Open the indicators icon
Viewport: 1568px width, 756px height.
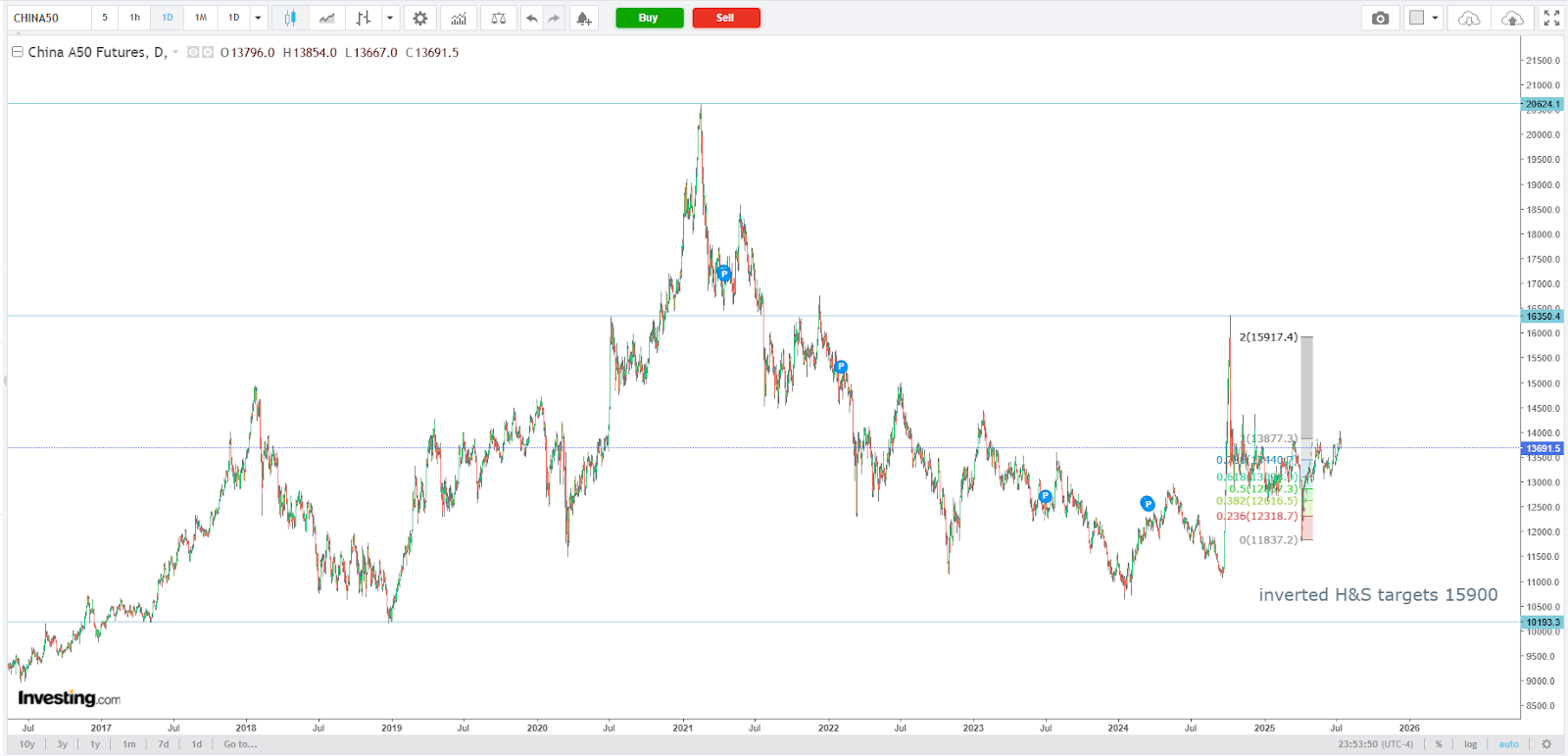pyautogui.click(x=459, y=18)
